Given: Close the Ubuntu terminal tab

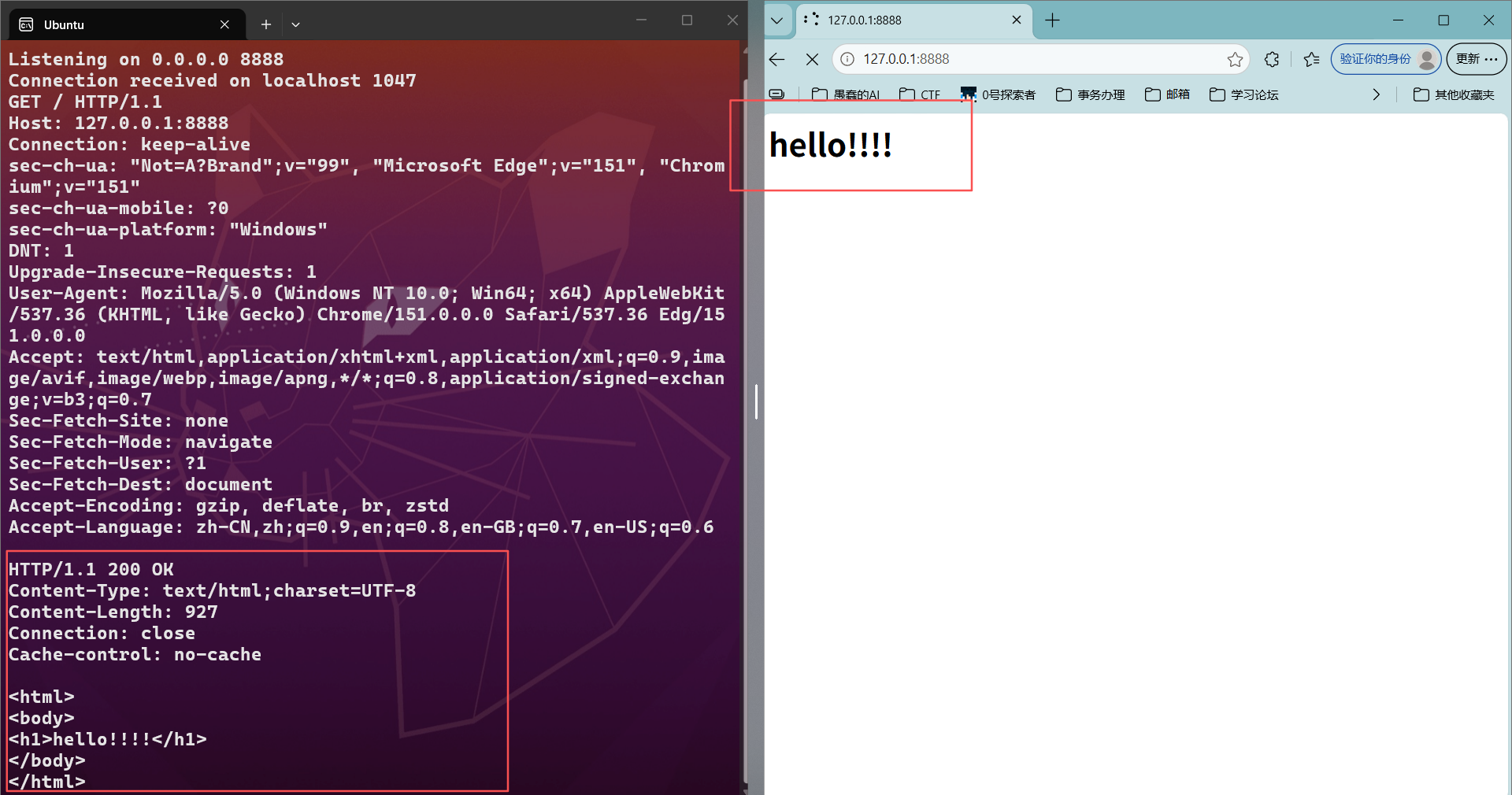Looking at the screenshot, I should coord(224,24).
